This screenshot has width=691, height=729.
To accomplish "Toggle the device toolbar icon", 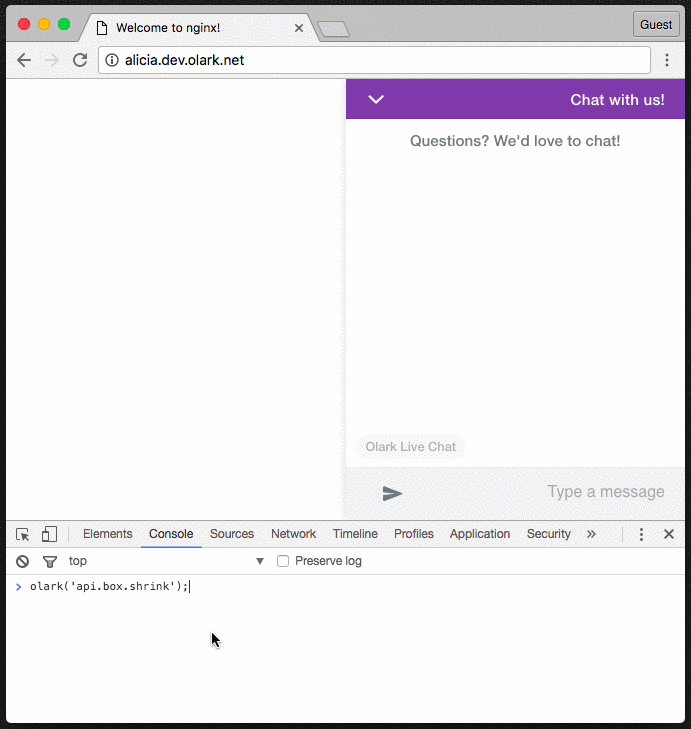I will pyautogui.click(x=50, y=534).
